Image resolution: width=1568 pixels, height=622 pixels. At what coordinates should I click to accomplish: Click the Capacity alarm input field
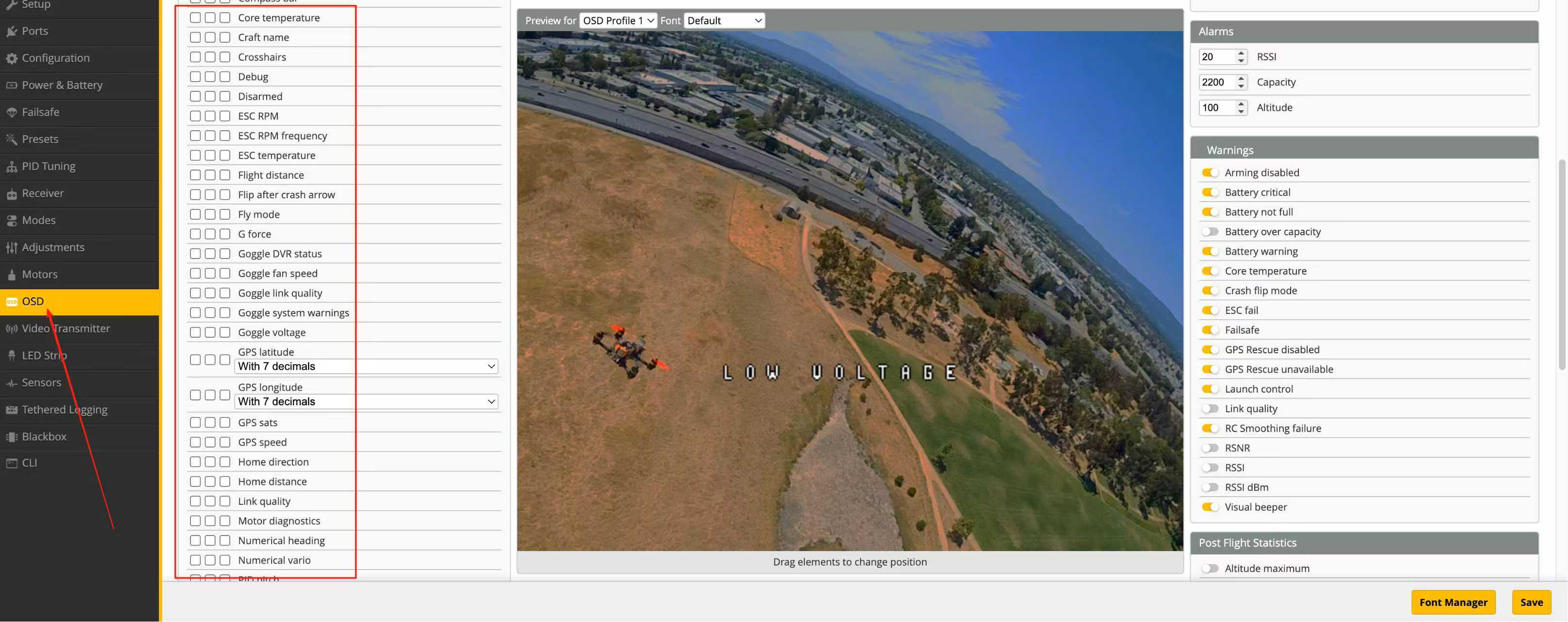tap(1217, 82)
